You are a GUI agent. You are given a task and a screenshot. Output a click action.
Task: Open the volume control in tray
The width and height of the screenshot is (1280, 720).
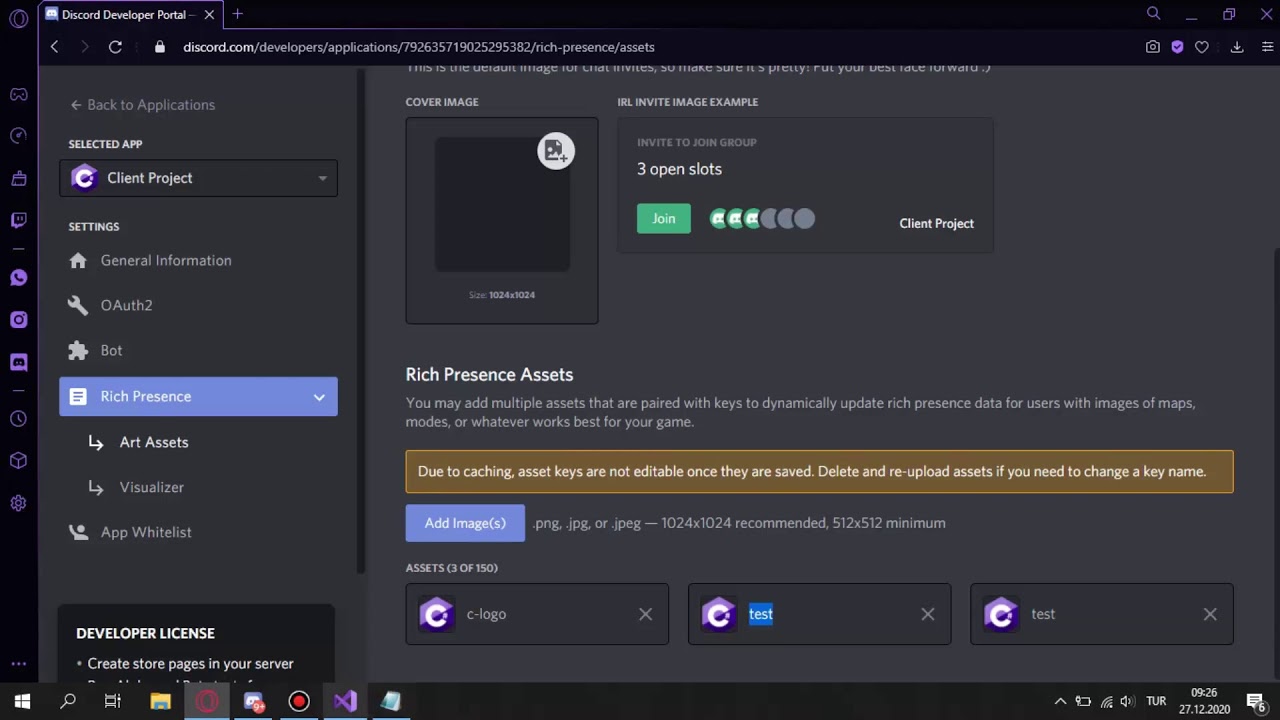point(1128,701)
